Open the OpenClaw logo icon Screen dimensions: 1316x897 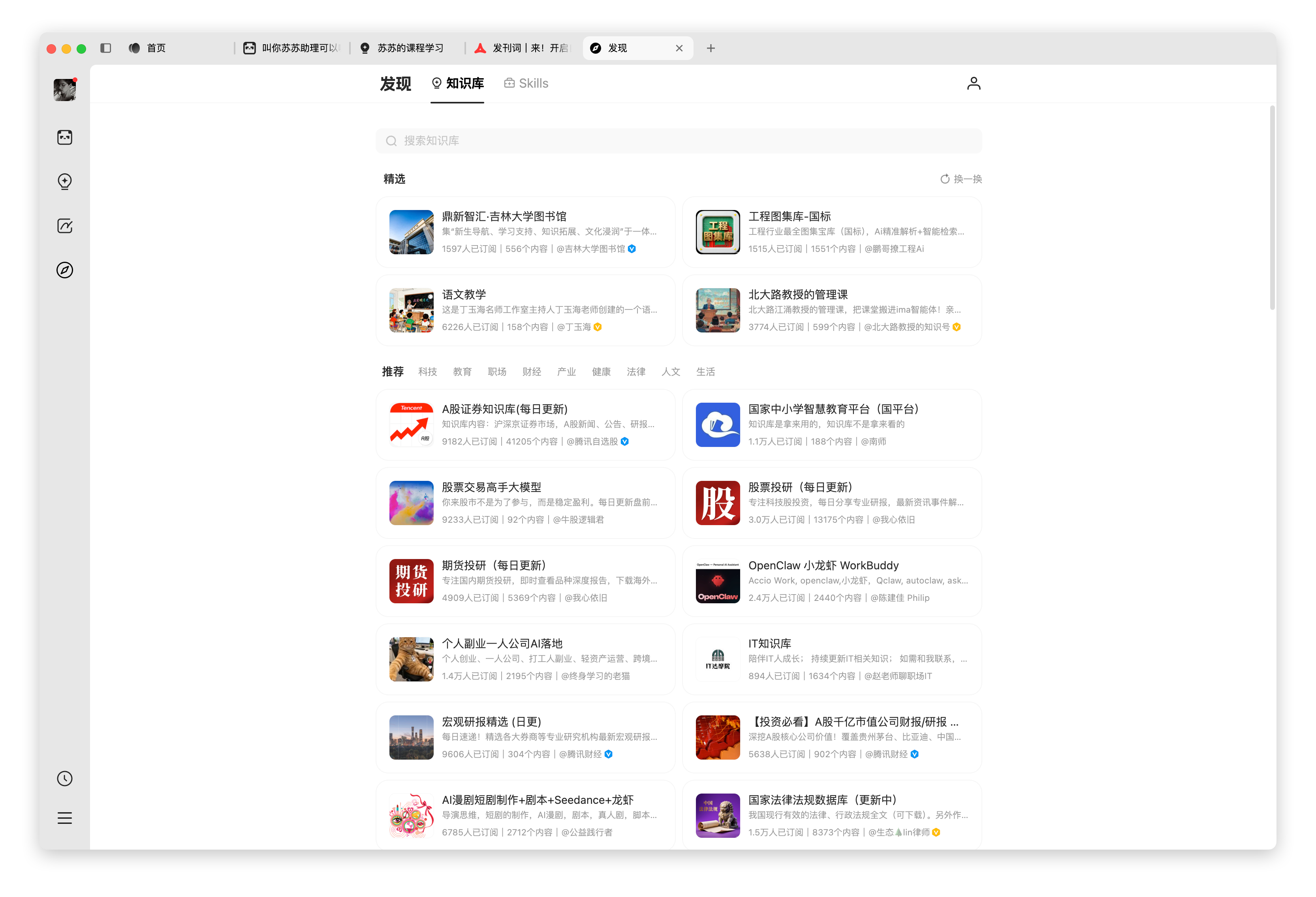coord(718,581)
